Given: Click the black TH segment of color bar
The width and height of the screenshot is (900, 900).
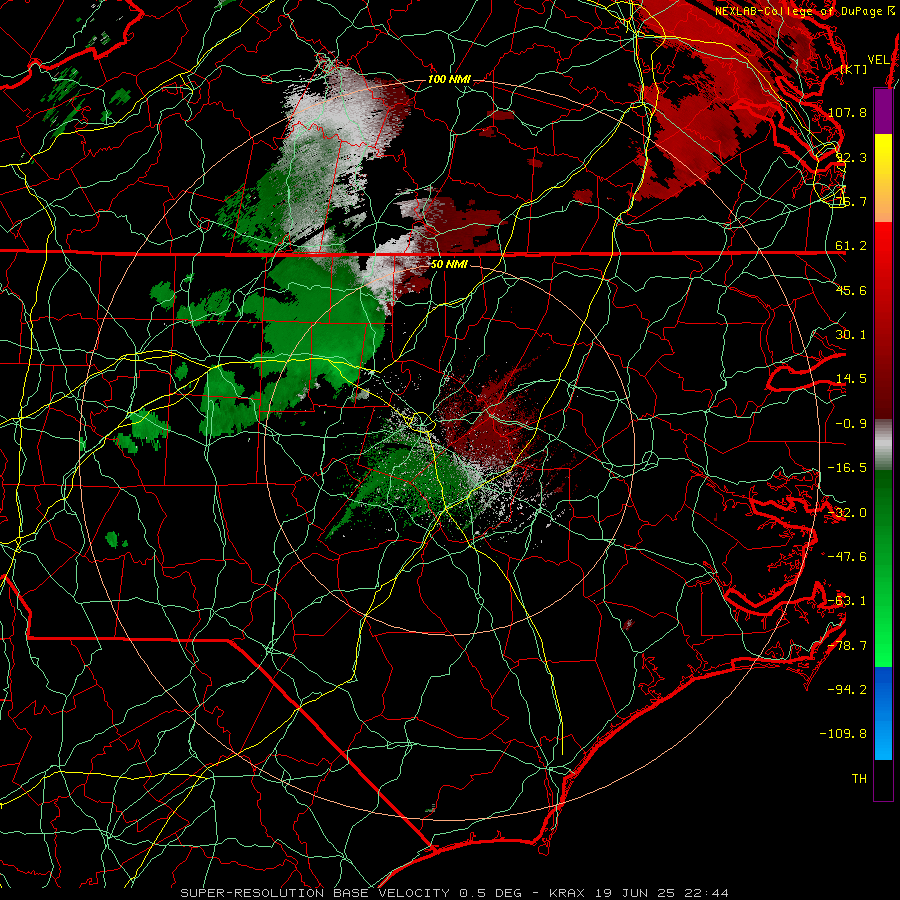Looking at the screenshot, I should tap(883, 780).
